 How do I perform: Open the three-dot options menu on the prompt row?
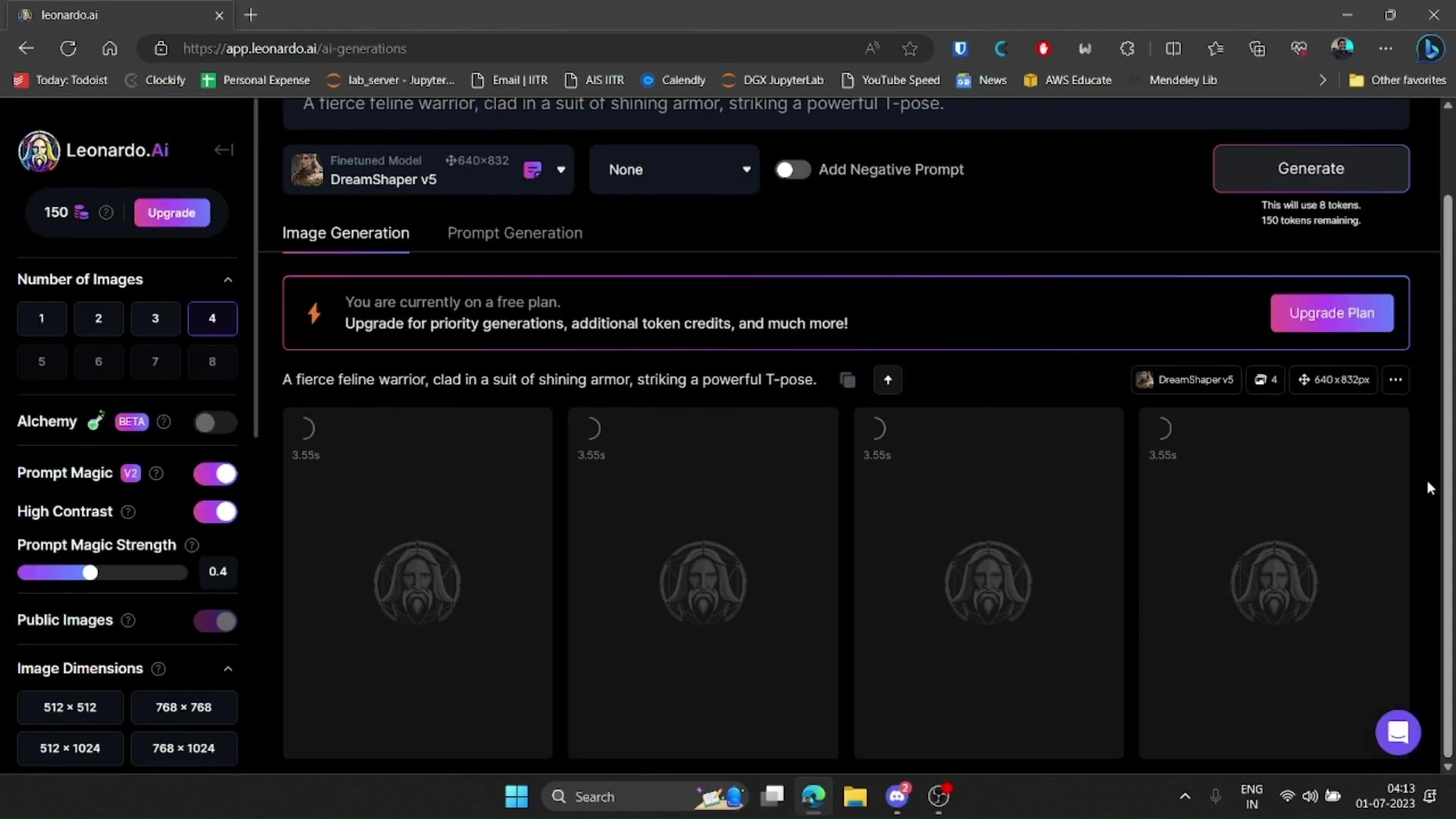point(1396,380)
